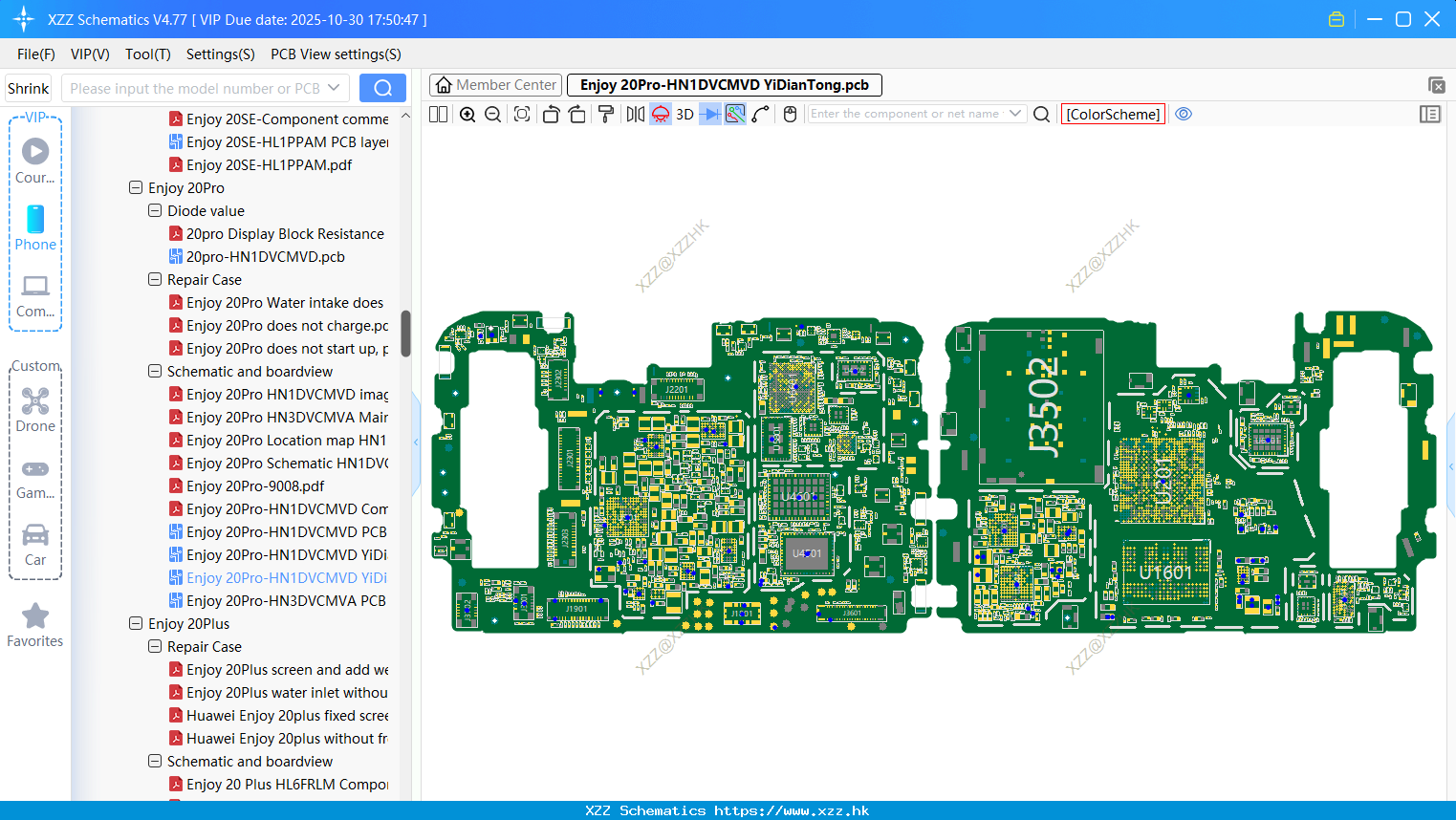Open the ColorScheme settings
Screen dimensions: 1456x820
[1114, 114]
